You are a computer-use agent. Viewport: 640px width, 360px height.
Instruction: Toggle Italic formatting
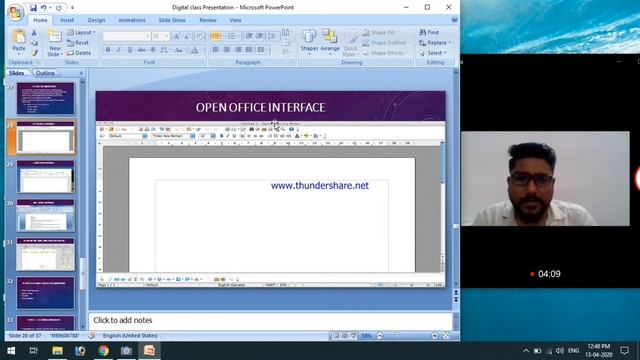tap(119, 50)
